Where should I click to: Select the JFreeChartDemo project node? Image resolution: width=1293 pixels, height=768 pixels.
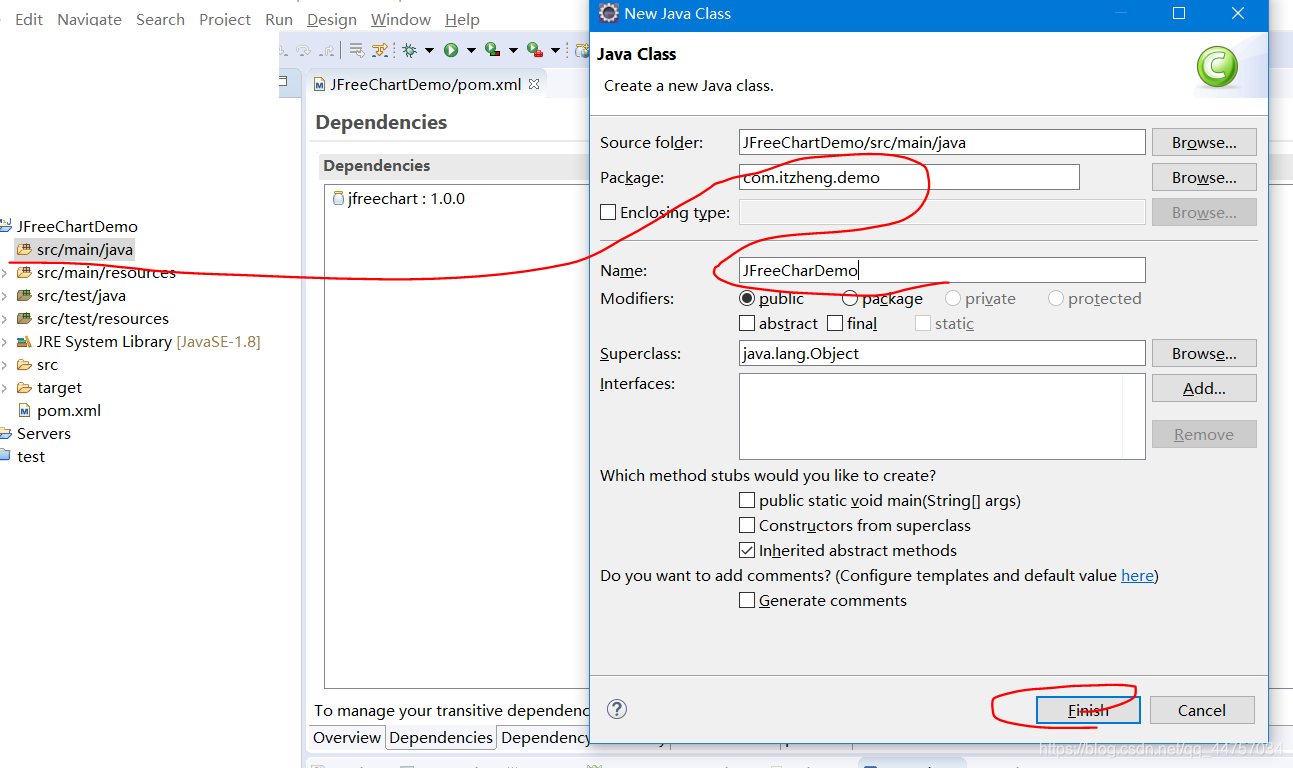tap(77, 226)
